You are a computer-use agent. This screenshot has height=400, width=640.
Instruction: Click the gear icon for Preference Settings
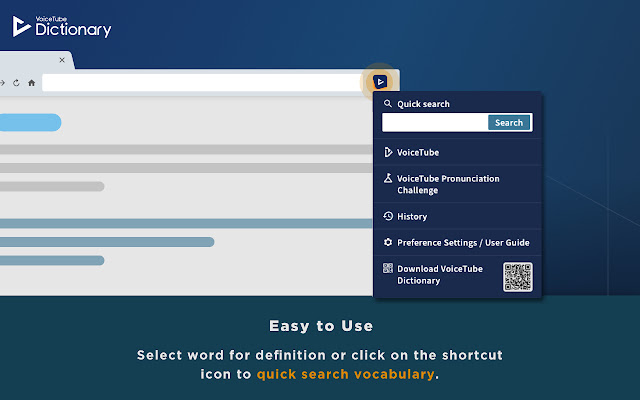(x=388, y=242)
